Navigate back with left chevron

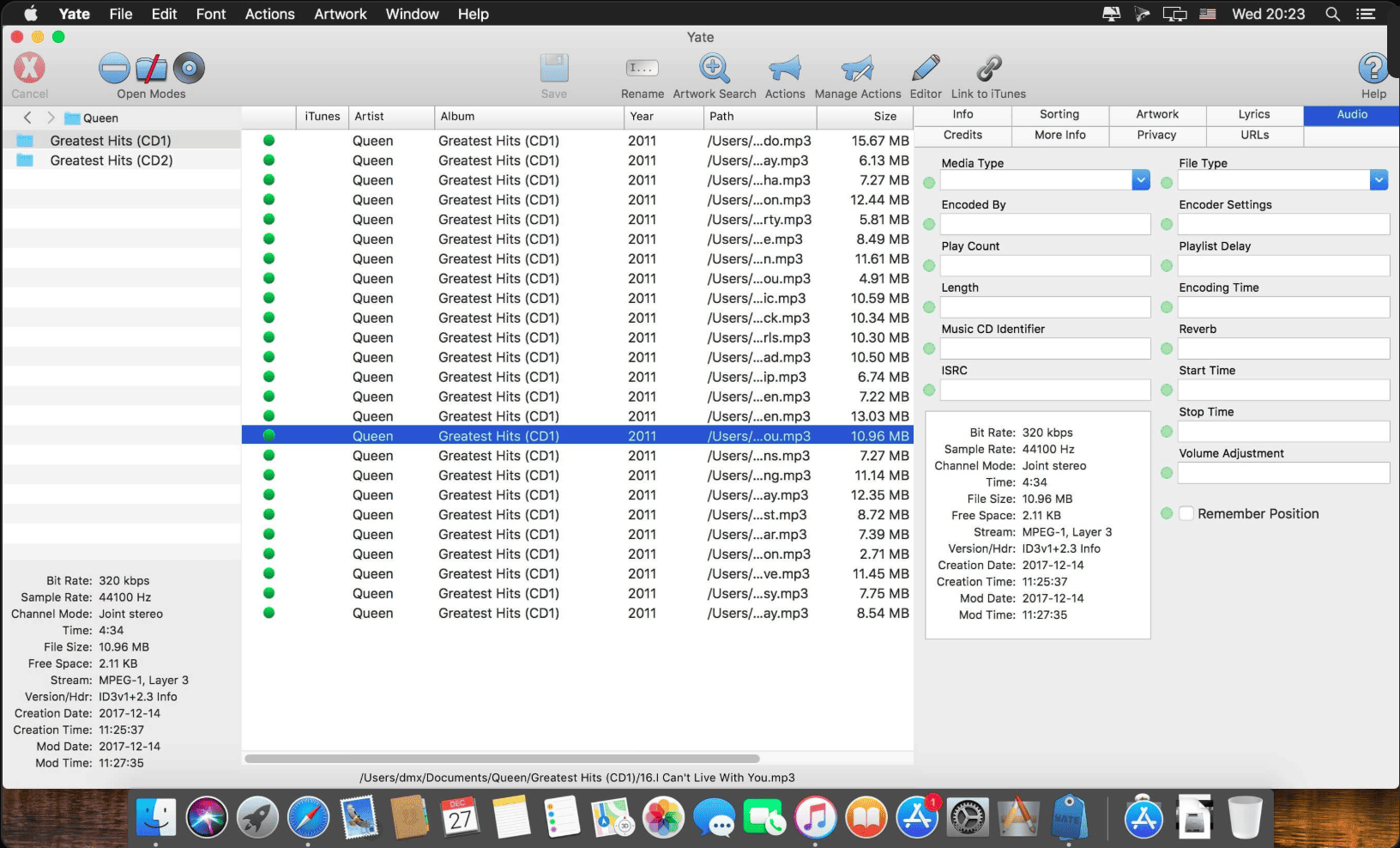pos(27,118)
